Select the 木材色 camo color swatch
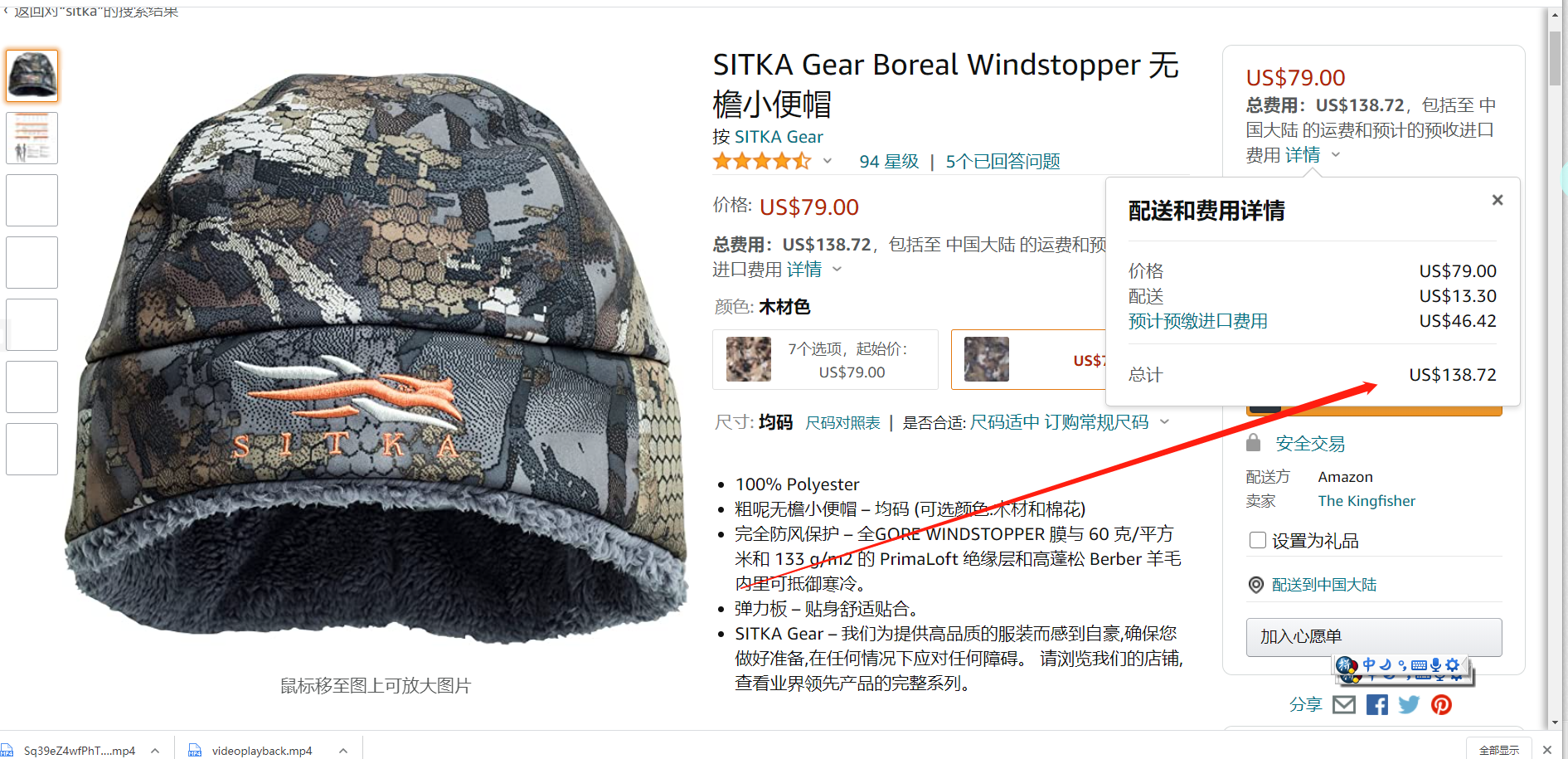The width and height of the screenshot is (1568, 759). (987, 359)
